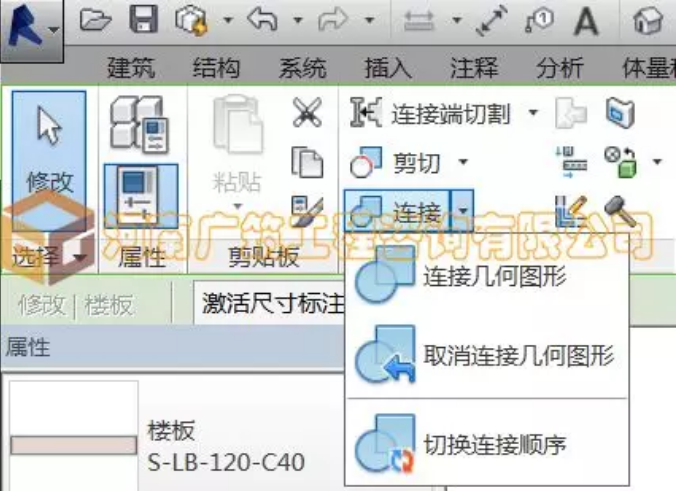Click the Remove Paint icon
This screenshot has width=676, height=491.
tap(620, 163)
